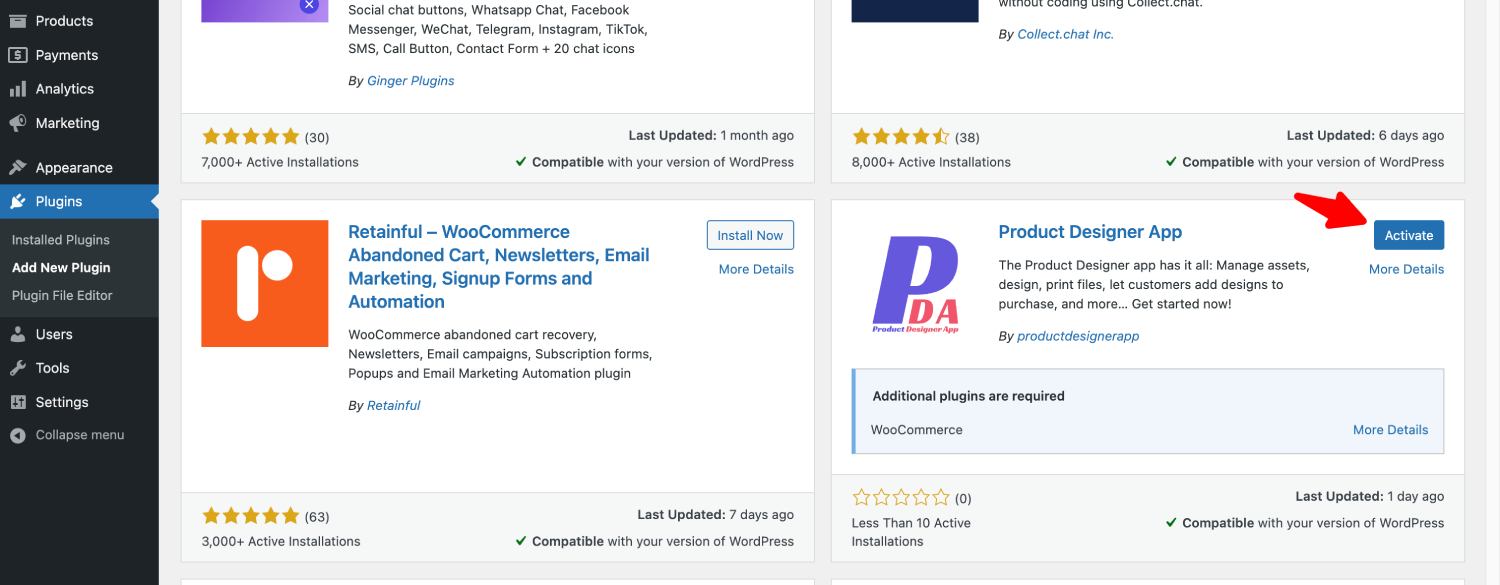The image size is (1500, 585).
Task: Visit Ginger Plugins author link
Action: tap(411, 81)
